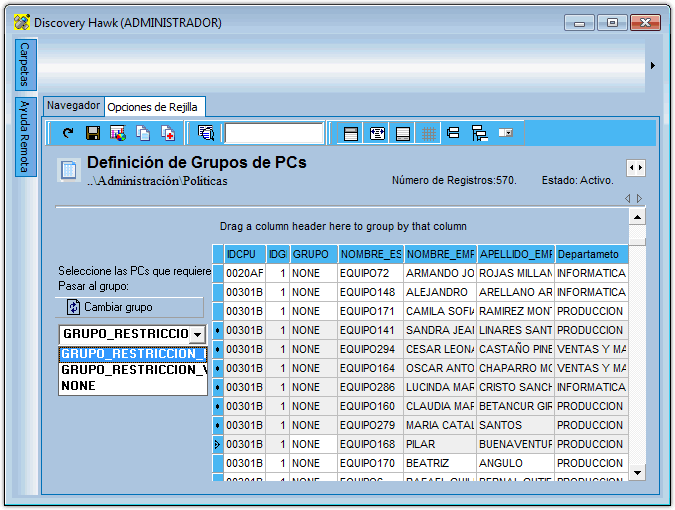675x510 pixels.
Task: Switch to the Navegador tab
Action: click(x=73, y=105)
